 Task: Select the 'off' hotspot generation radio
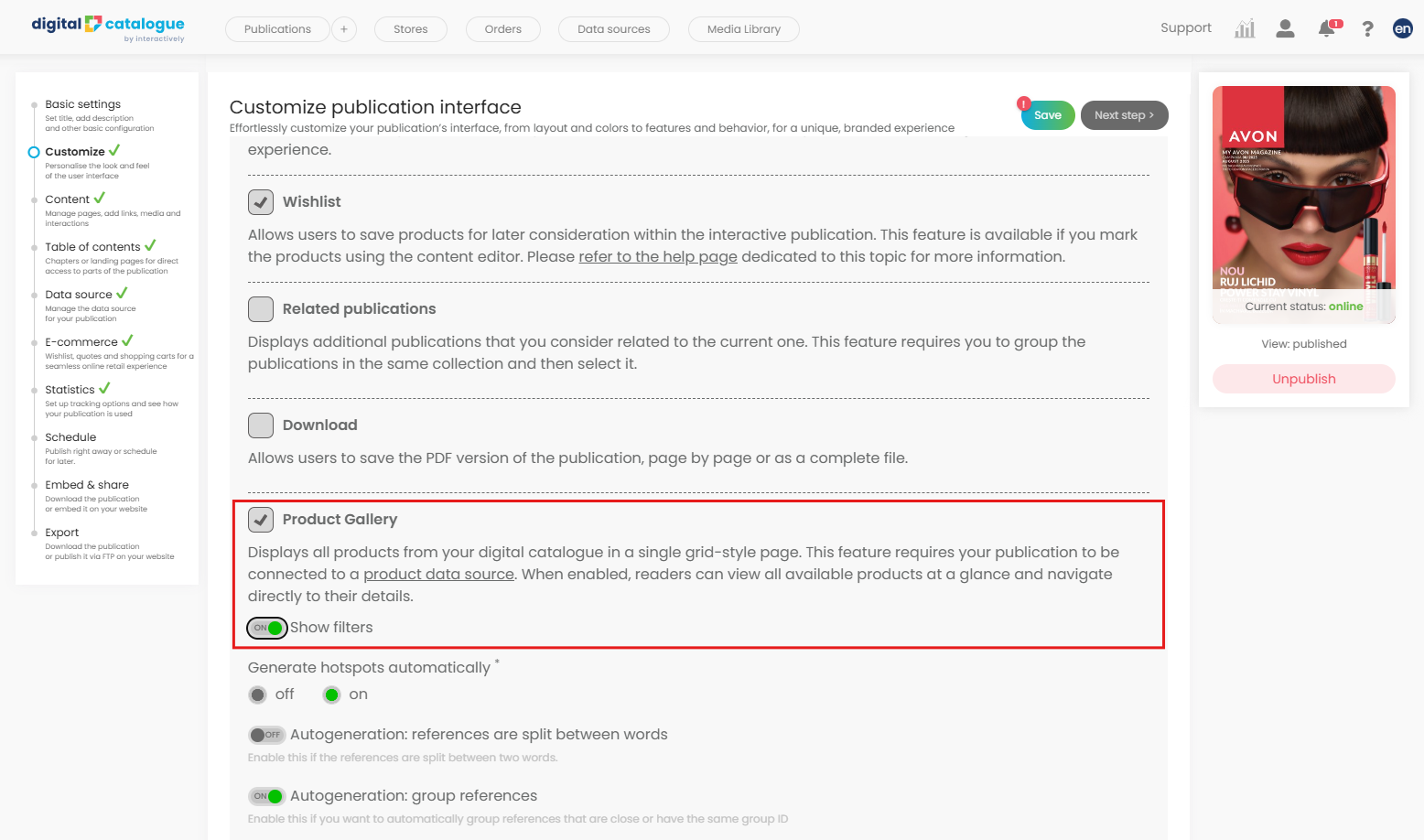click(x=258, y=695)
